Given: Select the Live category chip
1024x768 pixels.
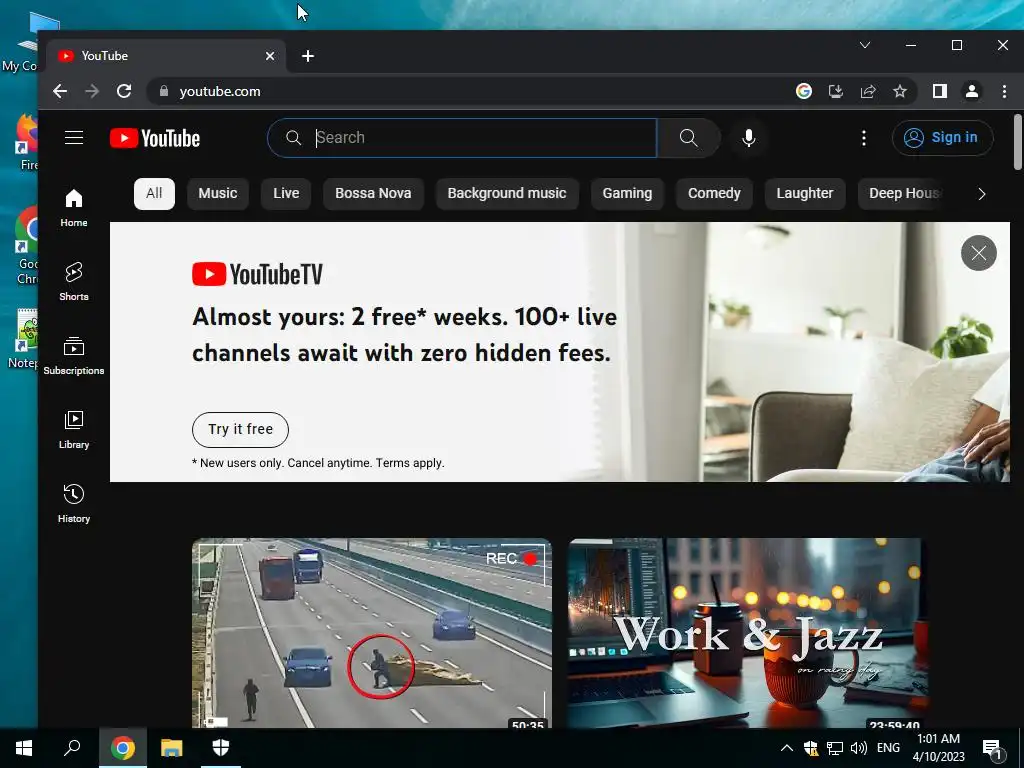Looking at the screenshot, I should point(286,193).
